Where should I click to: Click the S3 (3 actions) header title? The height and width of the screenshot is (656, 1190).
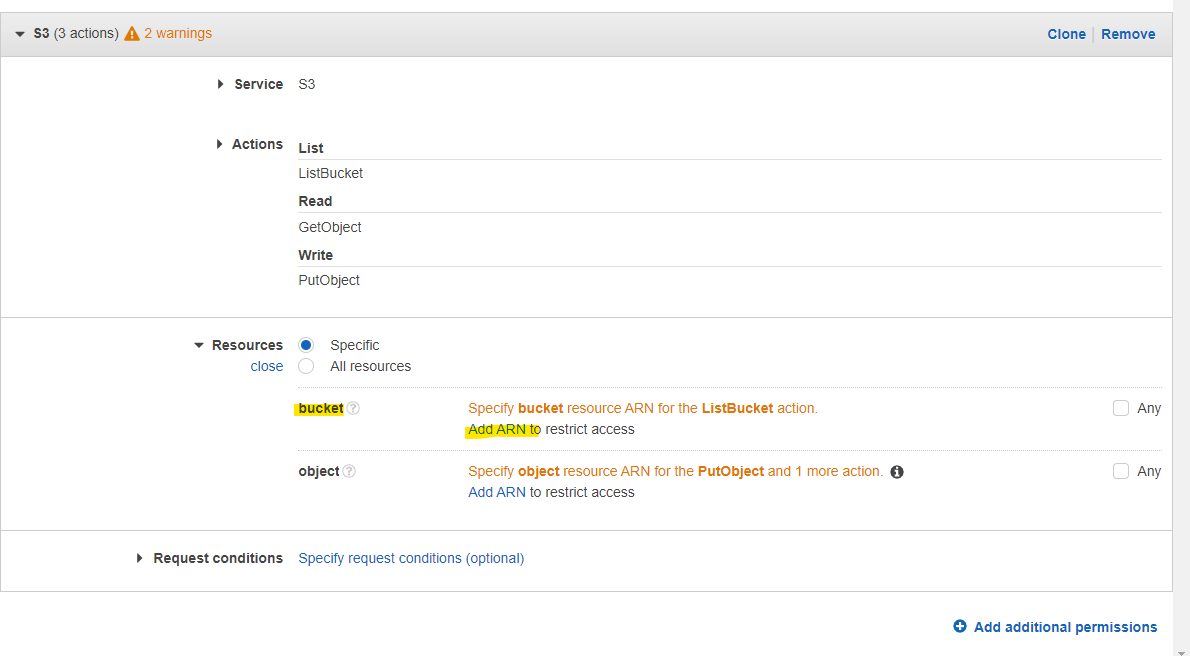point(76,33)
